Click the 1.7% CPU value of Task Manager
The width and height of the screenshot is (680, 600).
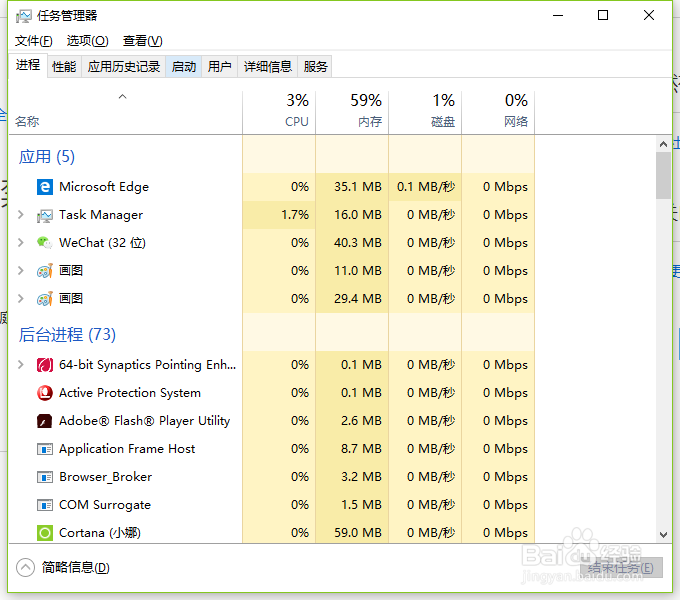tap(295, 215)
